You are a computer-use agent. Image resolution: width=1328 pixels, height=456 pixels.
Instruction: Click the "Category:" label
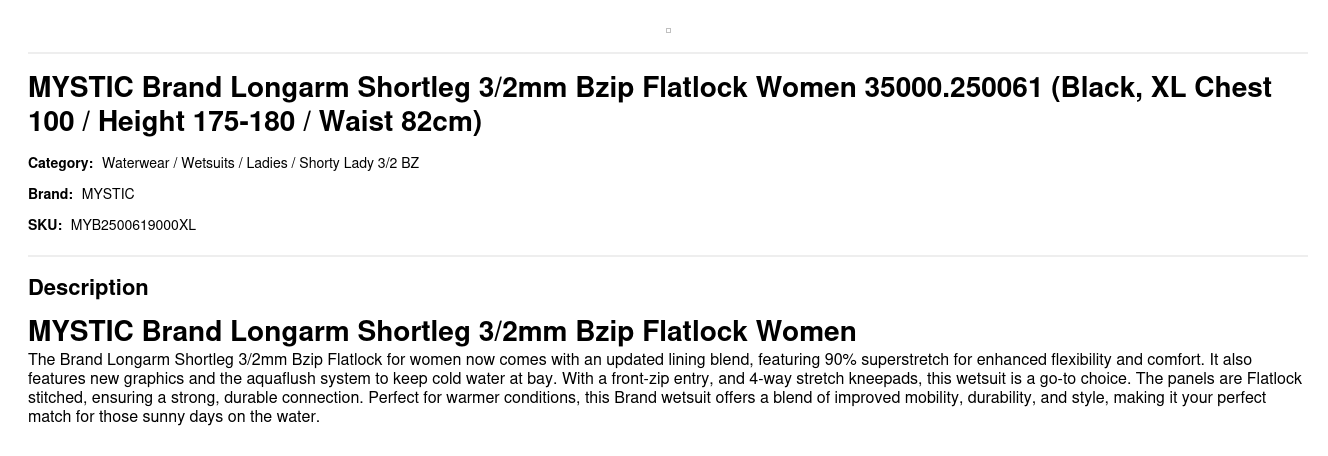coord(60,163)
